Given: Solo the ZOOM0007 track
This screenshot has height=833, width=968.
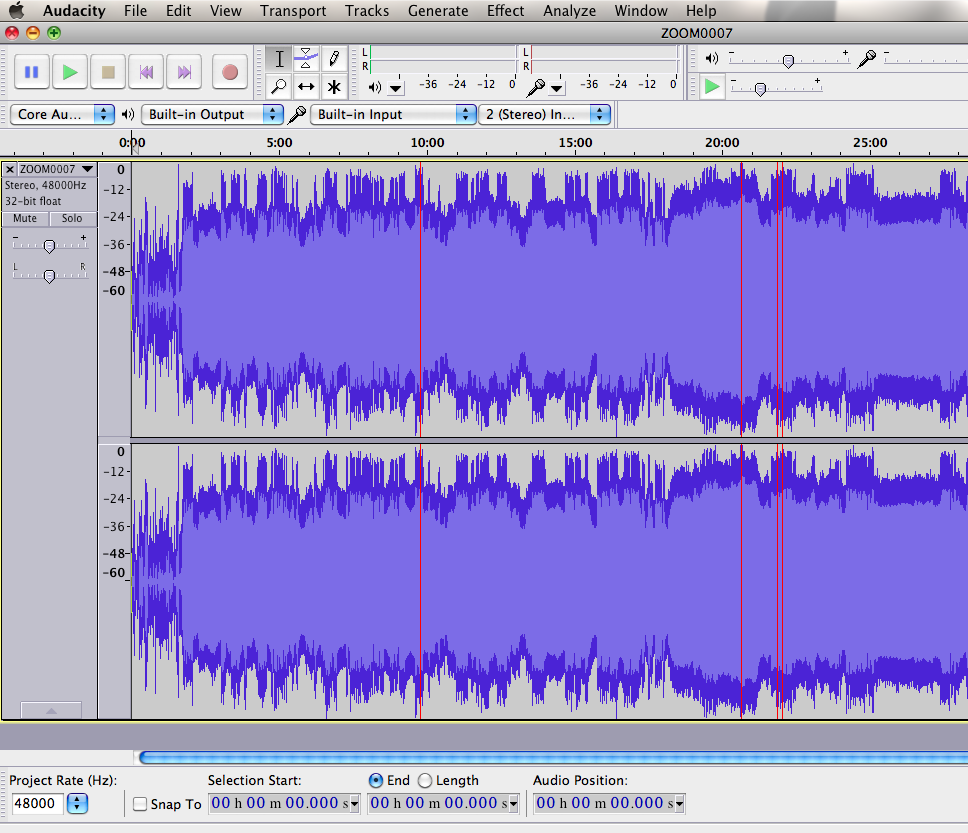Looking at the screenshot, I should click(71, 218).
